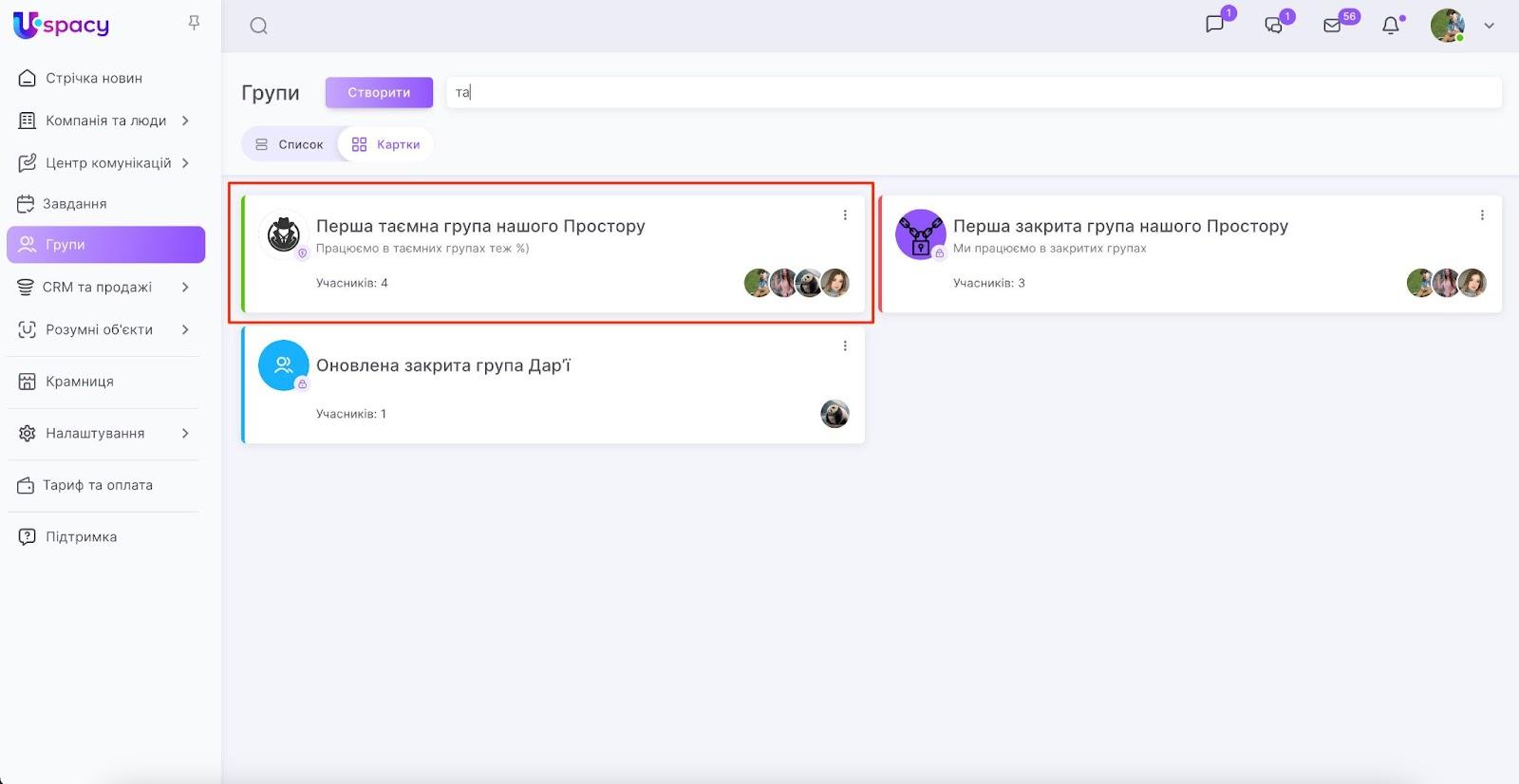The width and height of the screenshot is (1519, 784).
Task: Select Групи in the sidebar
Action: 105,244
